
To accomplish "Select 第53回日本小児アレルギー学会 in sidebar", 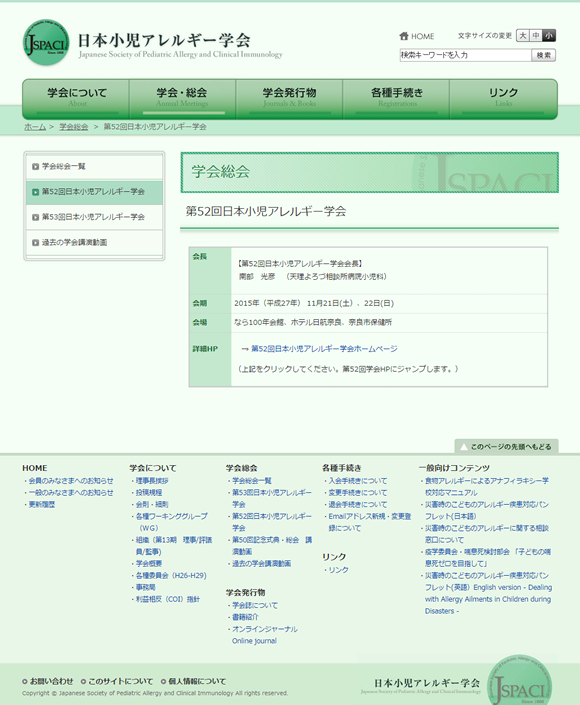I will 94,217.
